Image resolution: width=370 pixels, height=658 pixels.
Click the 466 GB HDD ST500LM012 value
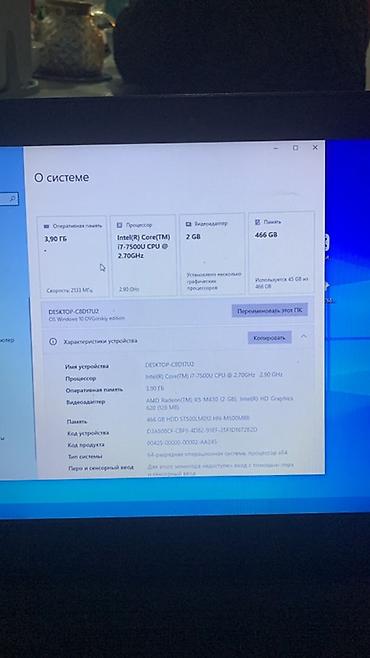(198, 418)
